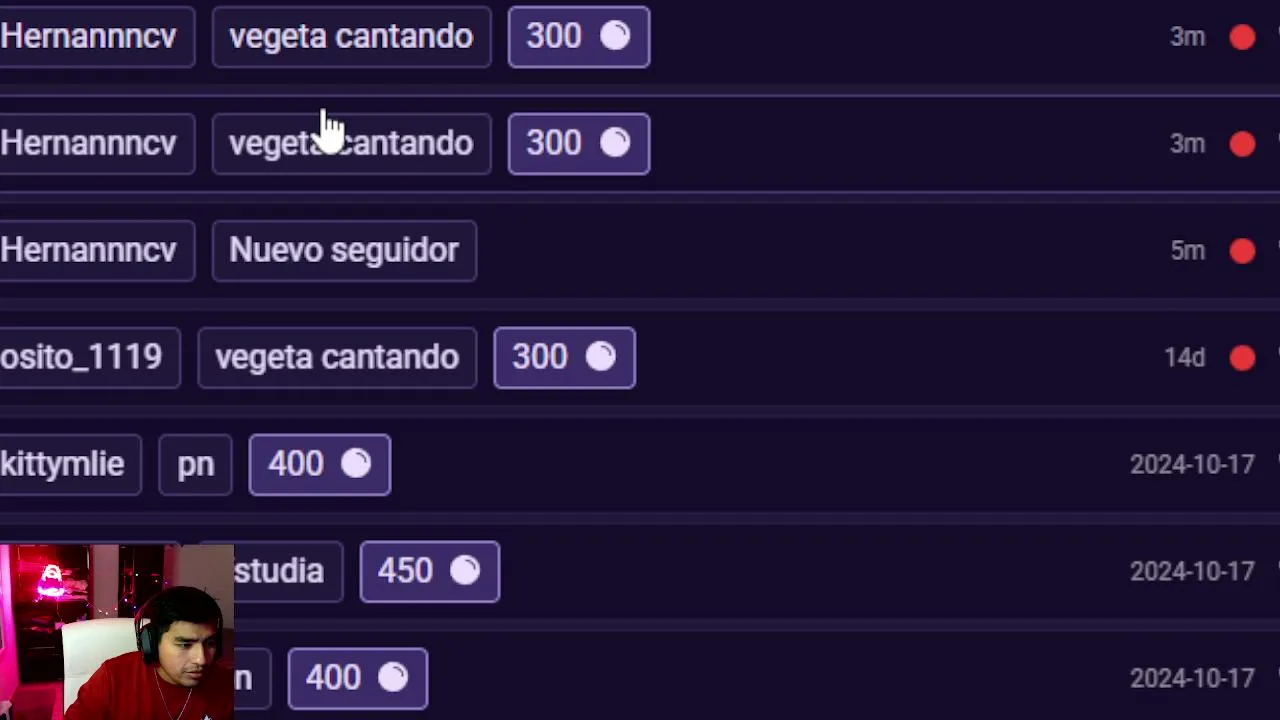
Task: Click the 2024-10-17 date in kittymlie's row
Action: (1191, 464)
